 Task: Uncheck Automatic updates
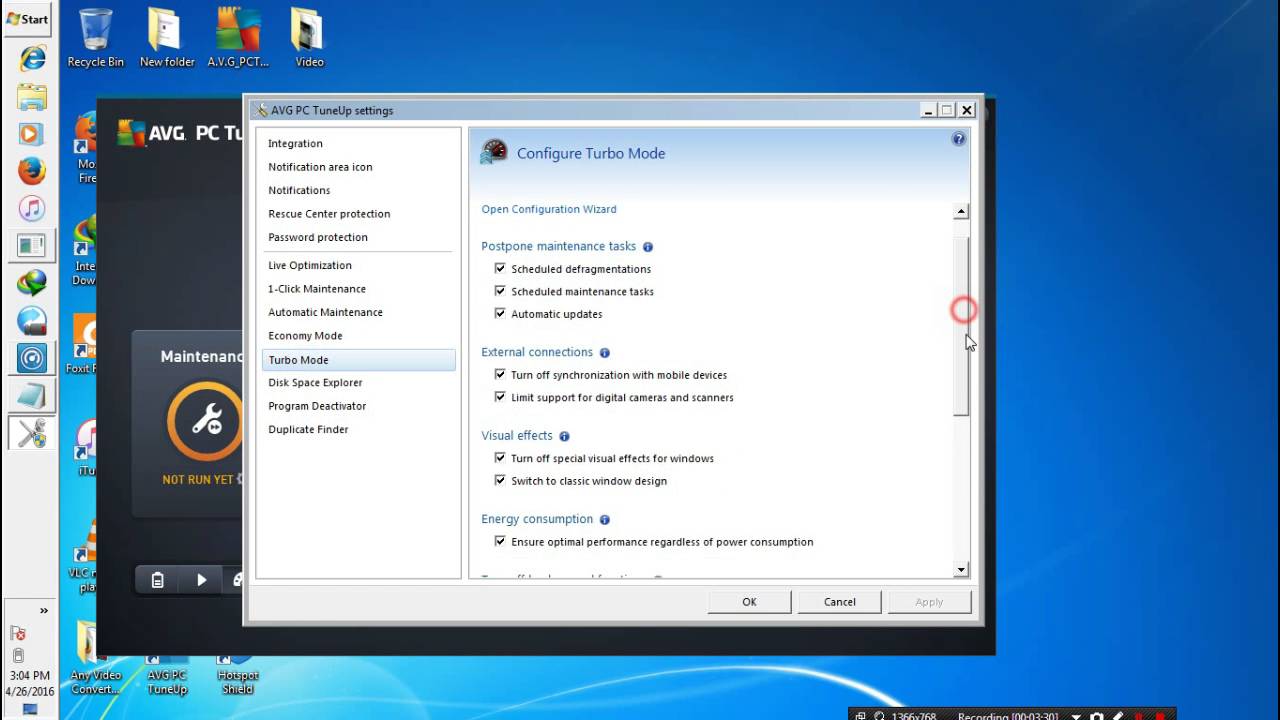[x=500, y=314]
